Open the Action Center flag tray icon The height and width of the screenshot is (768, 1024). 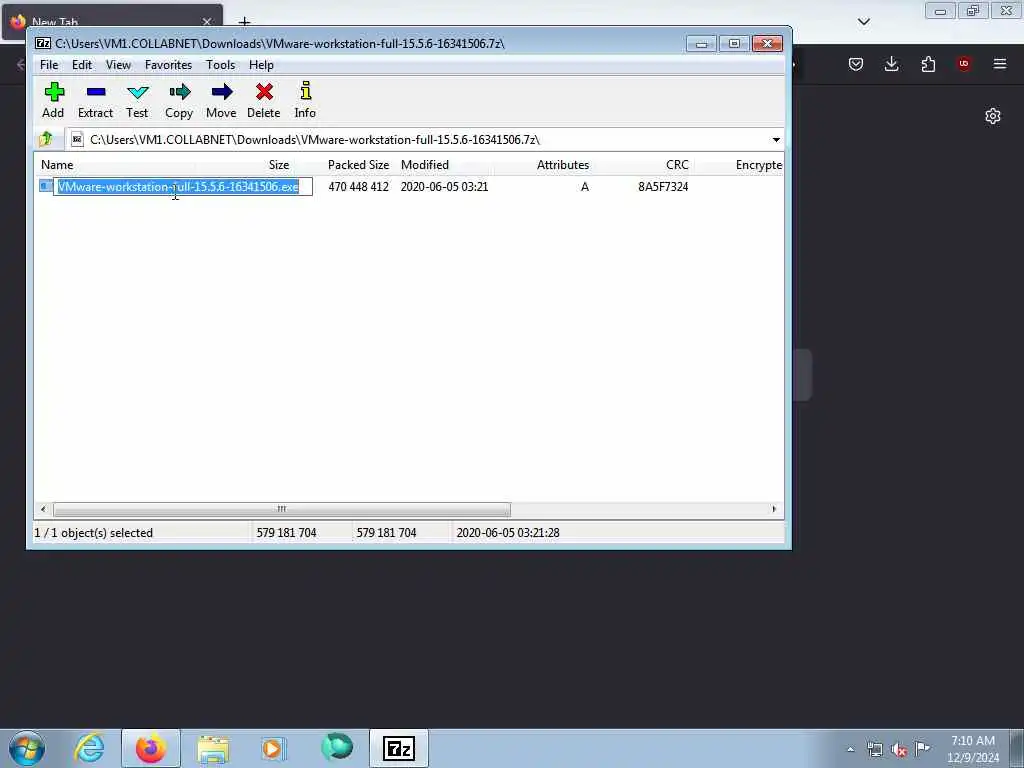point(922,748)
